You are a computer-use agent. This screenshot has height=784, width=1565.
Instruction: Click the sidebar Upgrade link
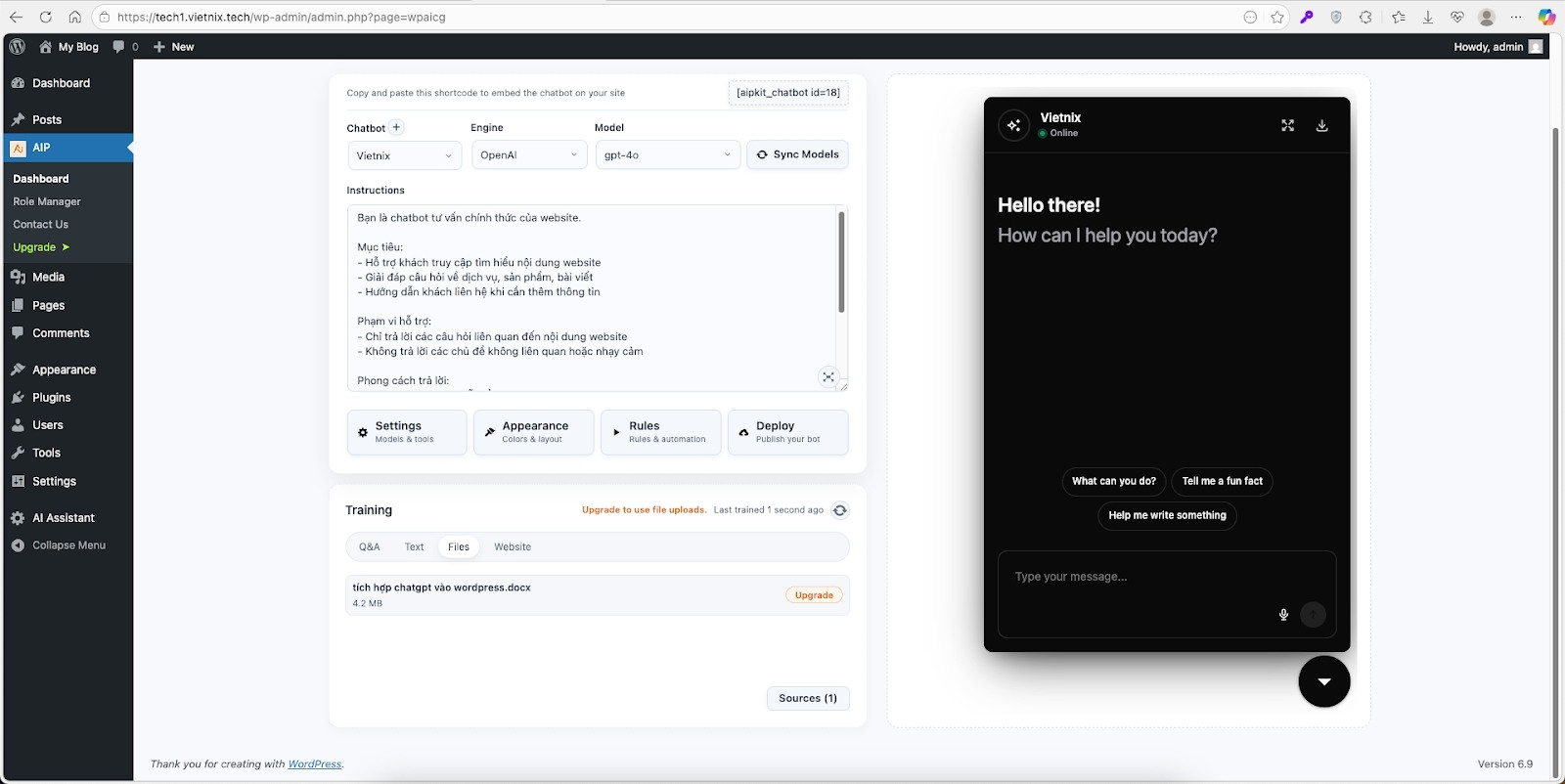[x=41, y=247]
